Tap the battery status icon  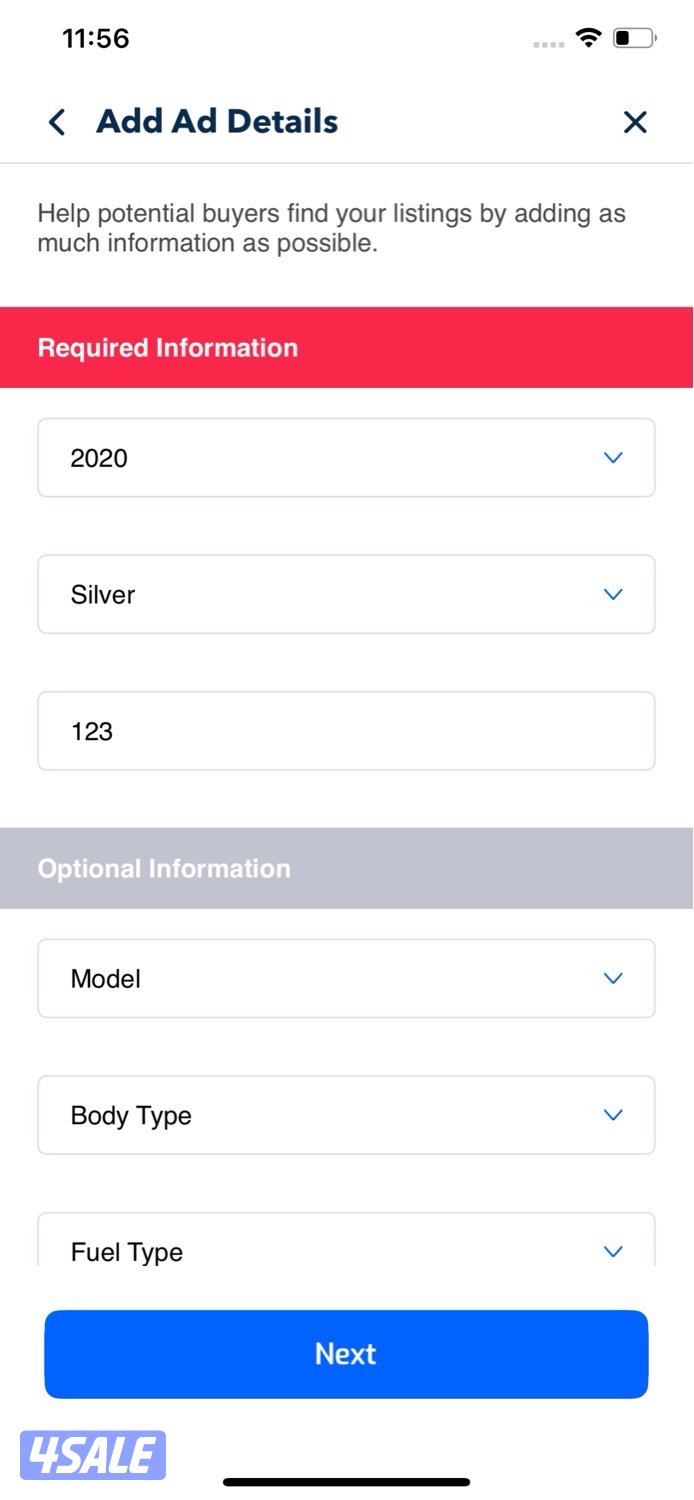[634, 38]
